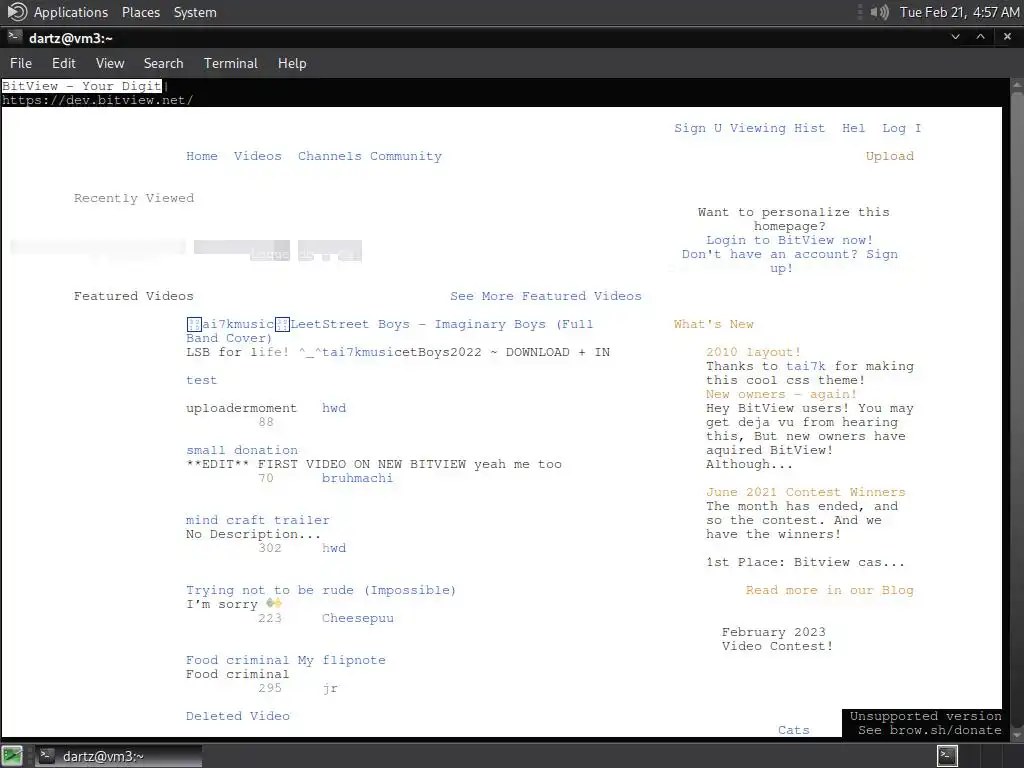Open Cheesepuu channel link

(357, 618)
